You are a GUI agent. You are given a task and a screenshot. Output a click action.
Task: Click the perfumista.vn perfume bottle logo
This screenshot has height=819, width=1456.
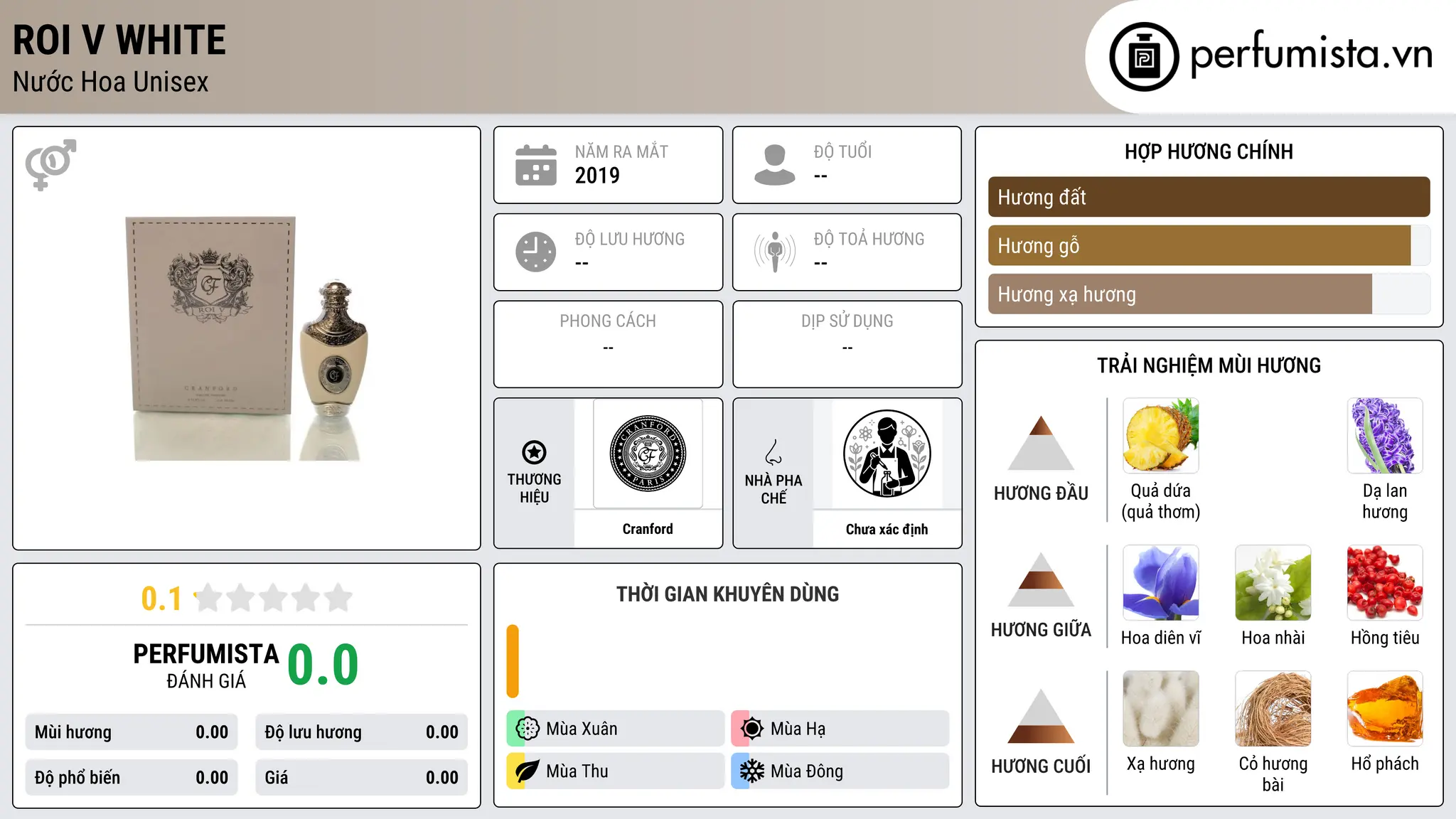coord(1144,57)
